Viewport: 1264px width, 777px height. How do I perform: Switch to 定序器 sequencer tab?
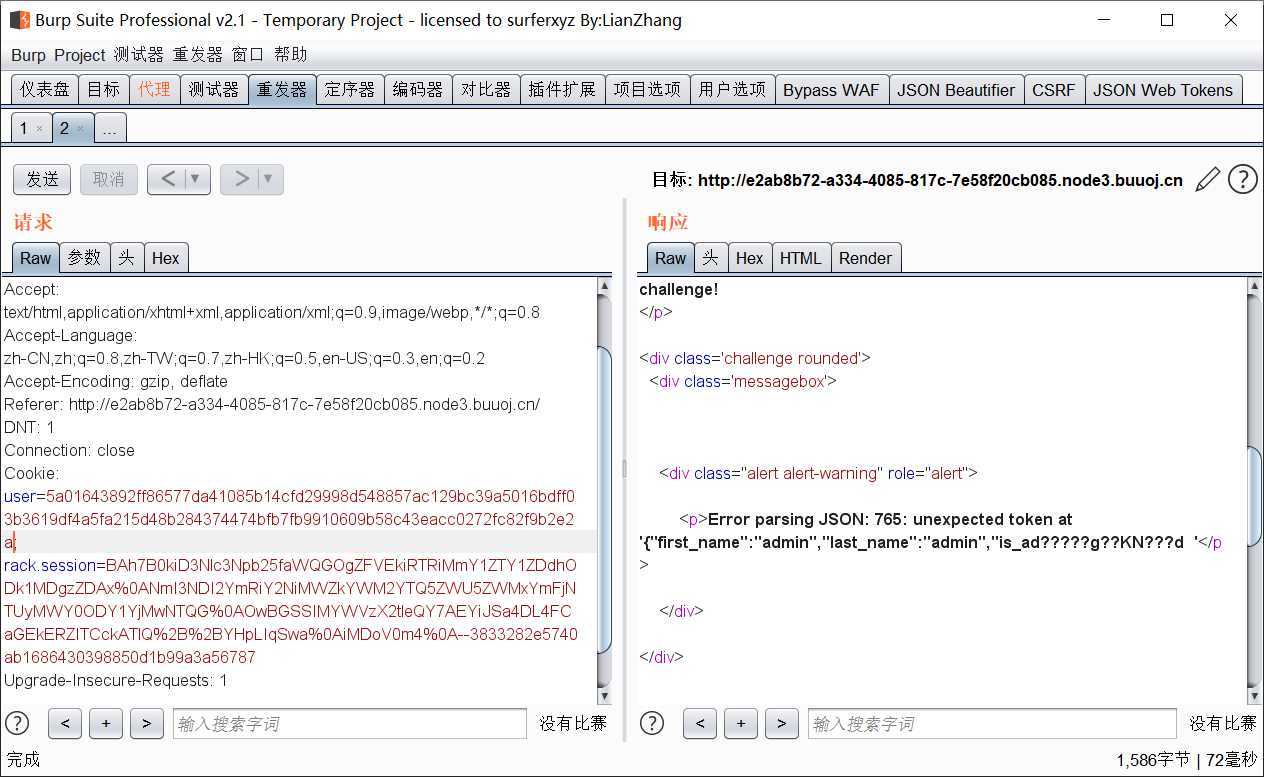point(350,89)
